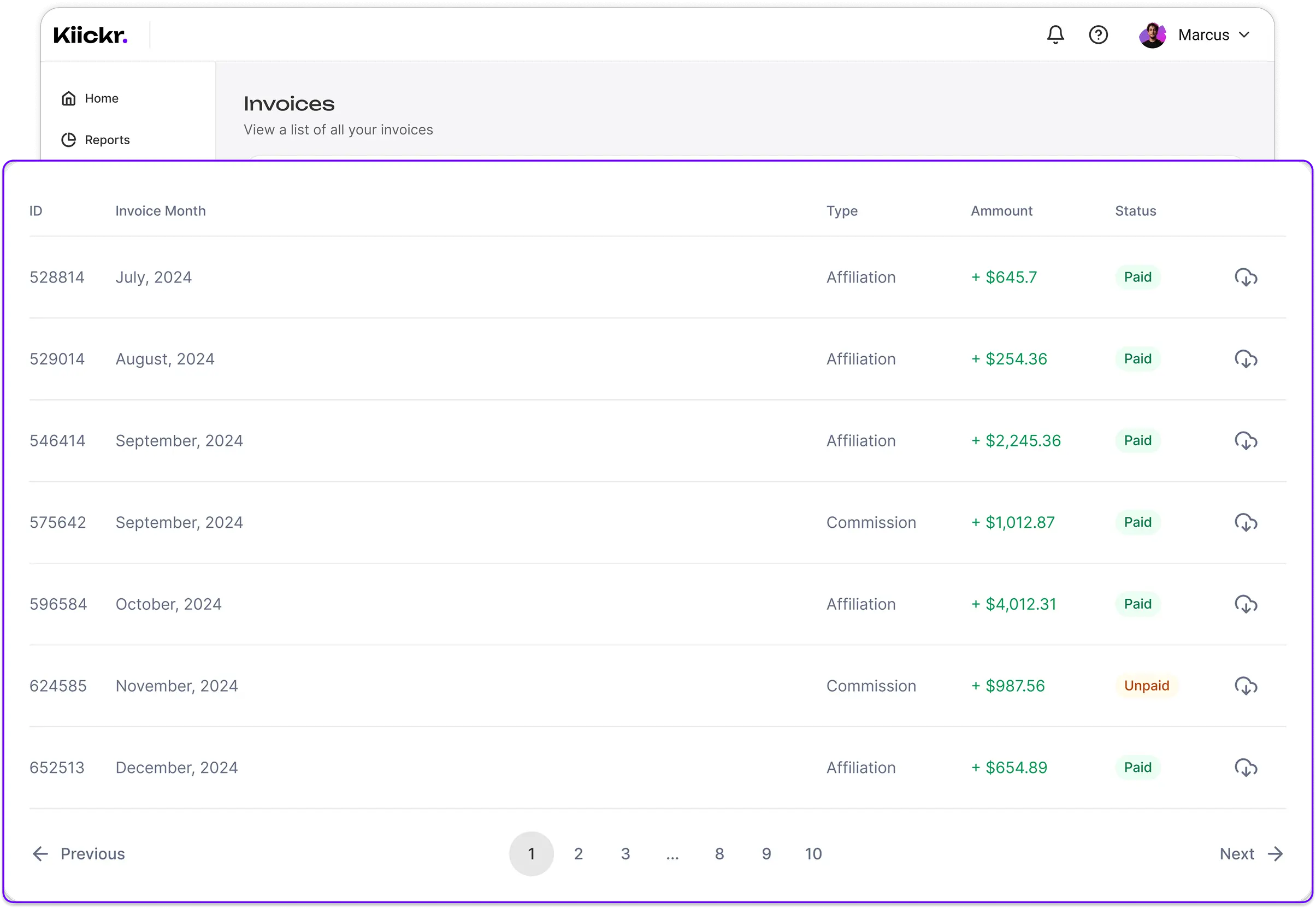Open the notifications bell
Screen dimensions: 1316x908
click(1055, 35)
